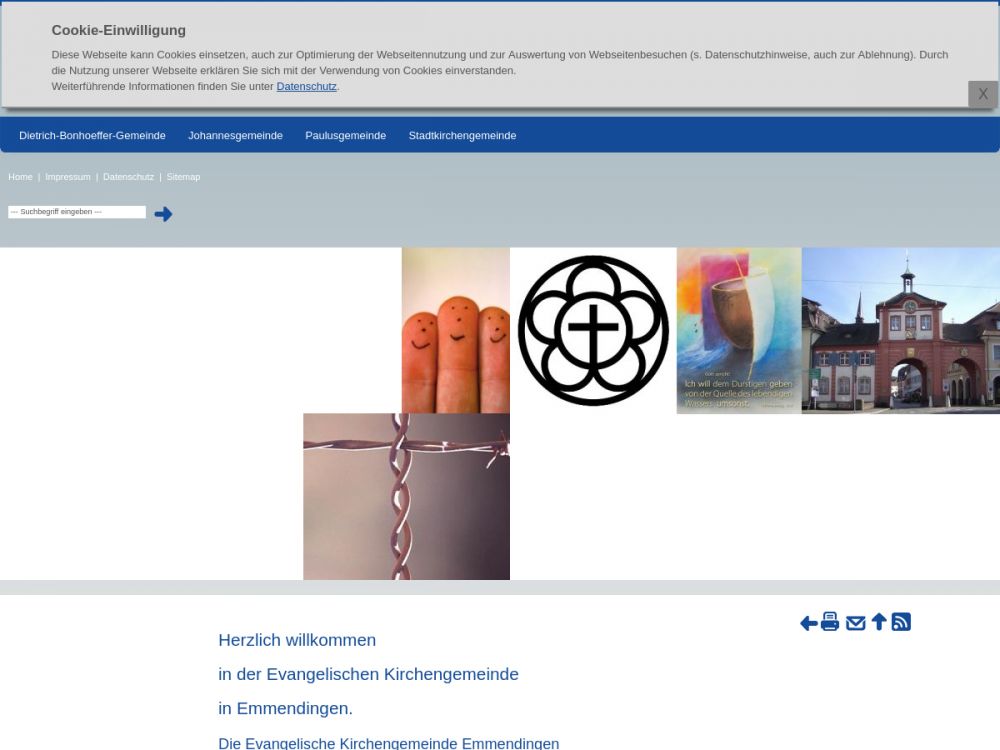
Task: Print the page using printer icon
Action: click(830, 622)
